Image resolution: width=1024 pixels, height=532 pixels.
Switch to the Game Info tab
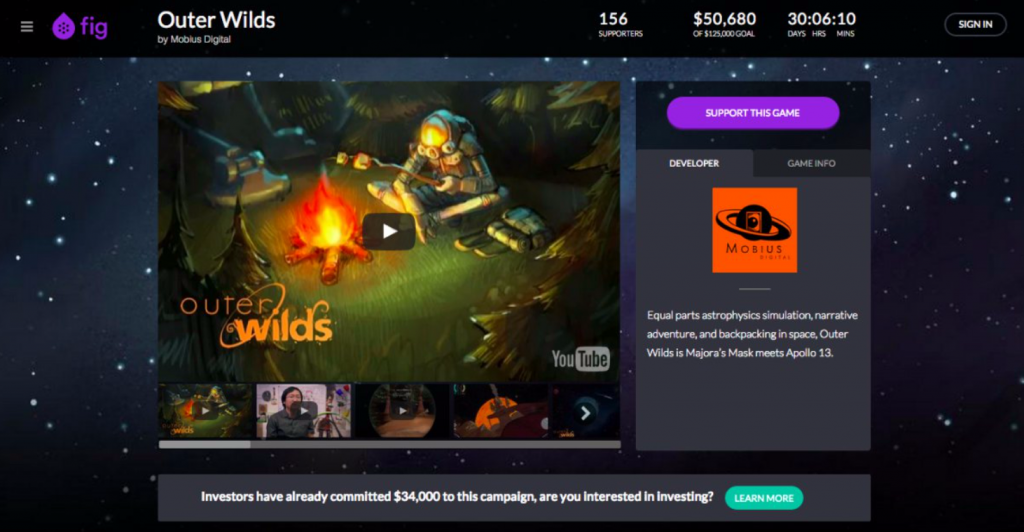click(812, 163)
